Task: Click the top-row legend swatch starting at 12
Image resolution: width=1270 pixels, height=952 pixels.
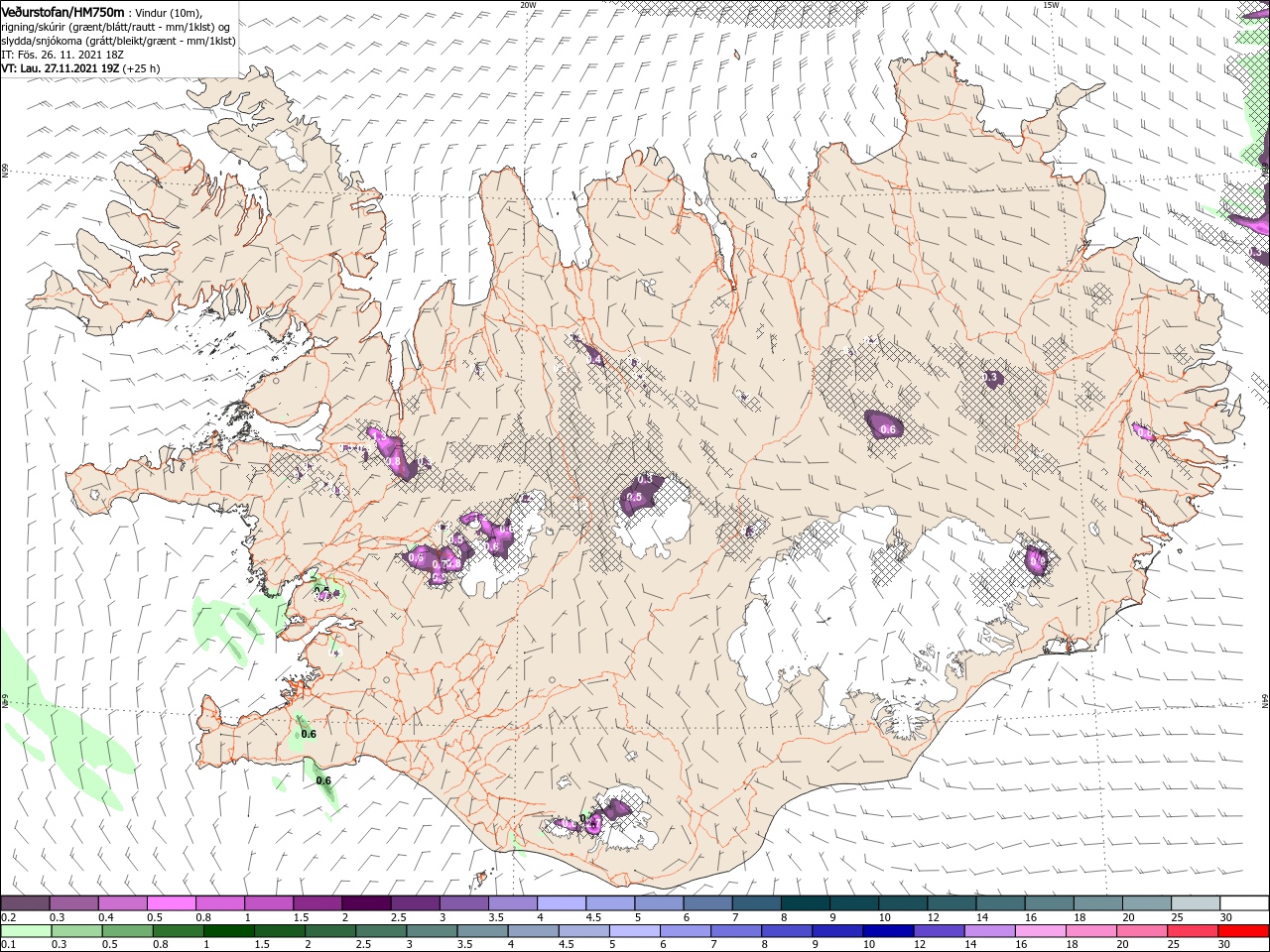Action: coord(952,903)
